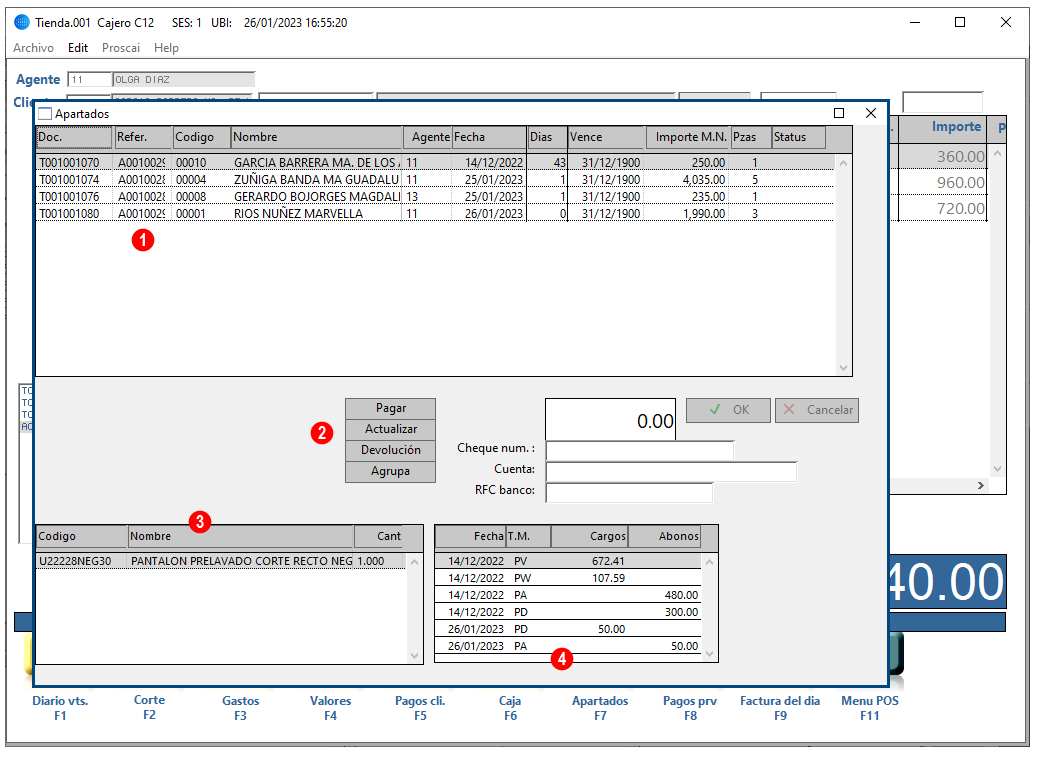The width and height of the screenshot is (1038, 758).
Task: Click the Agente number field with 11
Action: (x=89, y=79)
